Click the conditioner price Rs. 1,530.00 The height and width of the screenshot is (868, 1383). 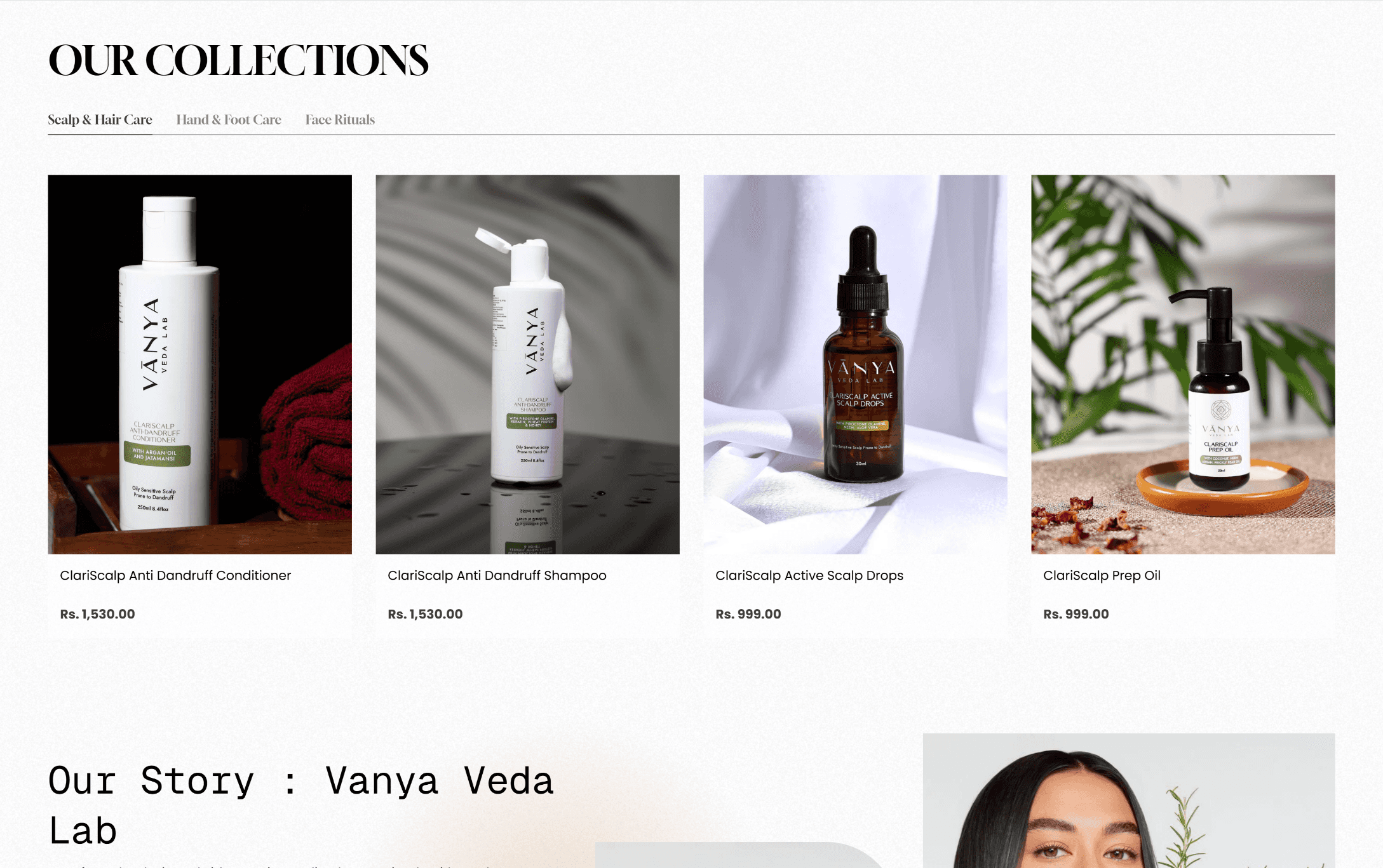pyautogui.click(x=97, y=614)
